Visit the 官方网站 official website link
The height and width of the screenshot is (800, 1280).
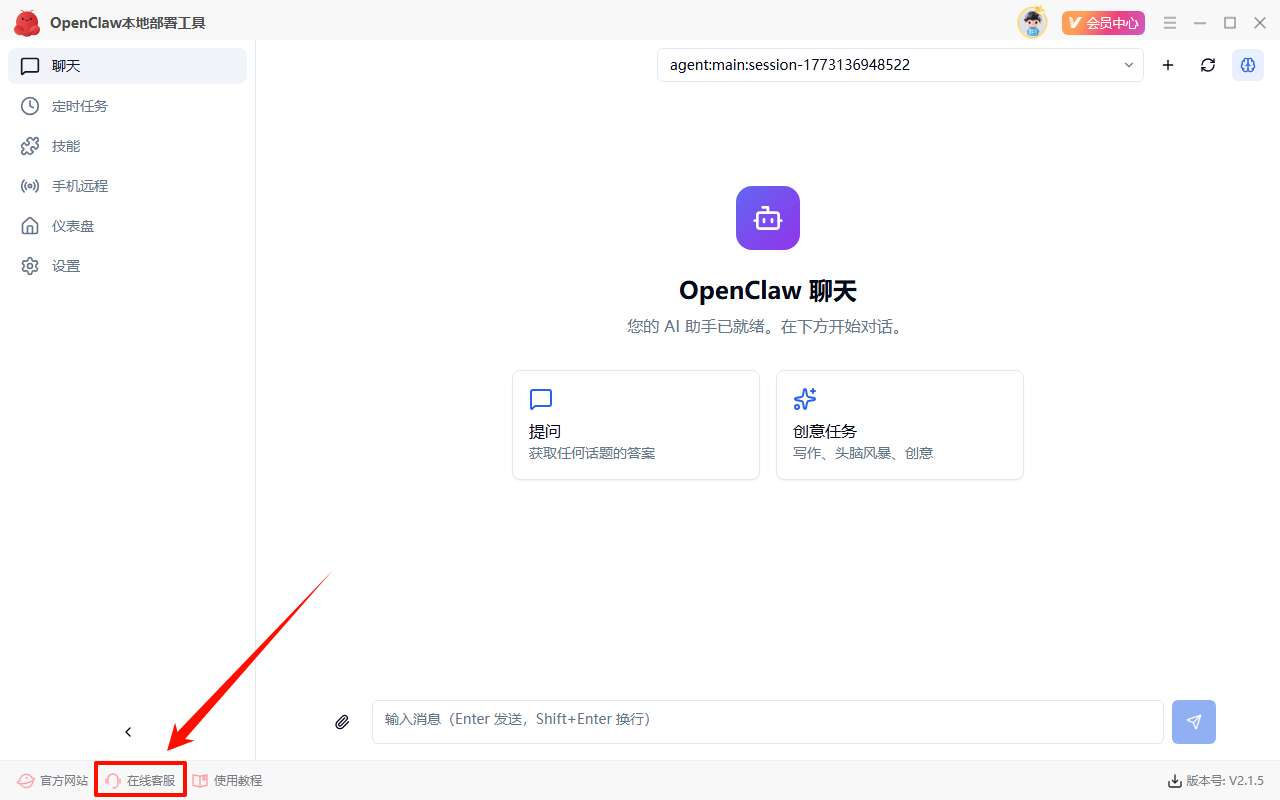(51, 780)
